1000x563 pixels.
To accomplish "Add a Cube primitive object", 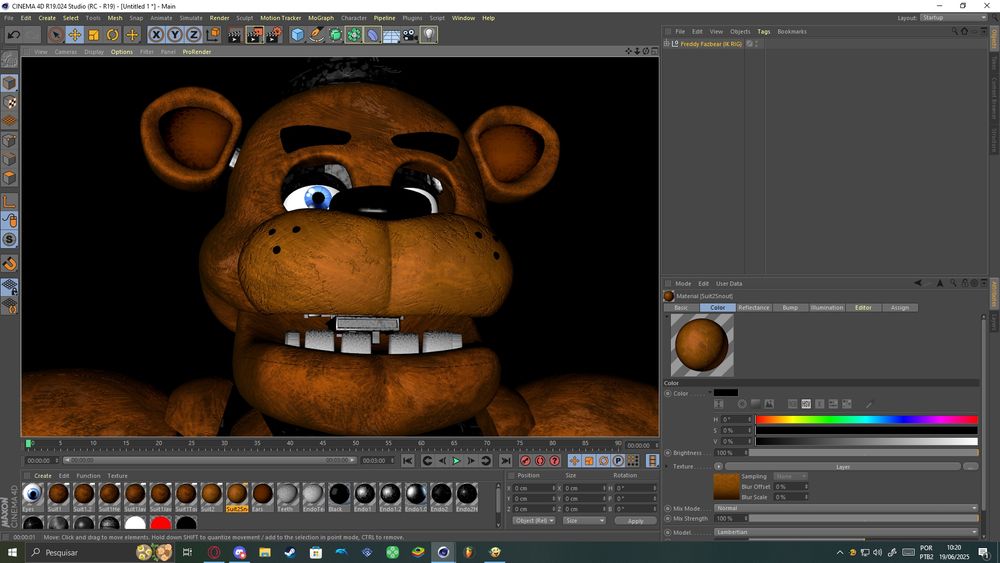I will 297,35.
